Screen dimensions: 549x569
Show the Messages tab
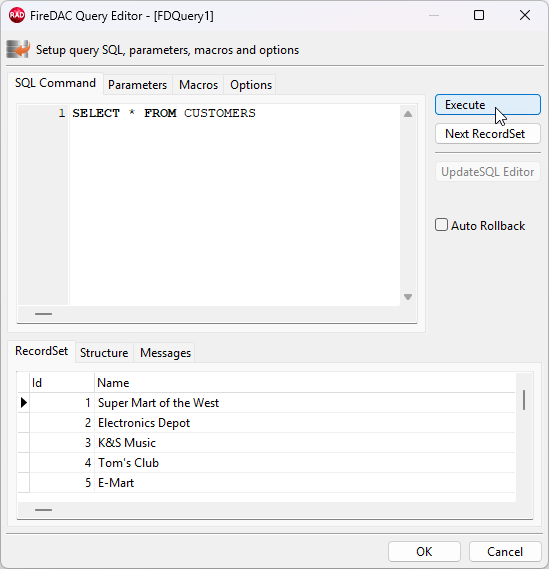(x=165, y=353)
